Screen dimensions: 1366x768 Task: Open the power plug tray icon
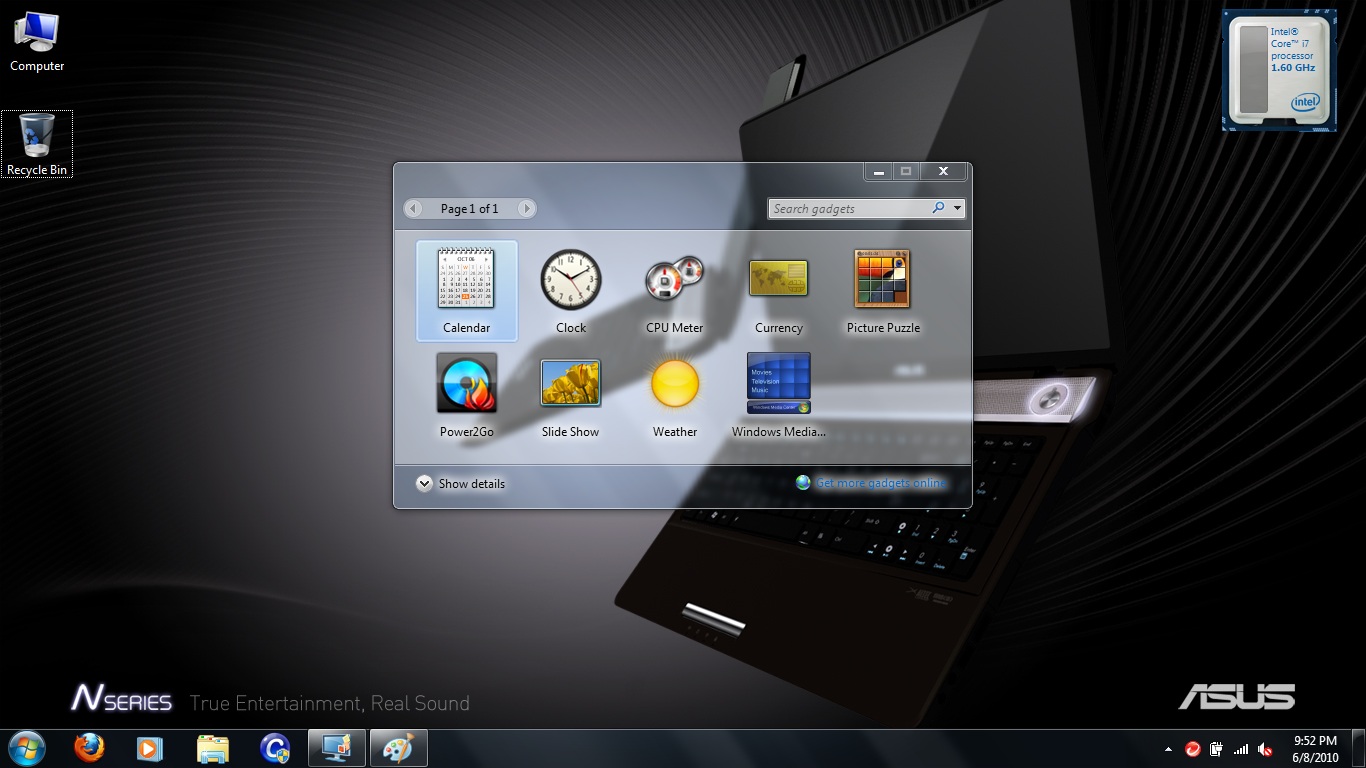click(x=1216, y=749)
